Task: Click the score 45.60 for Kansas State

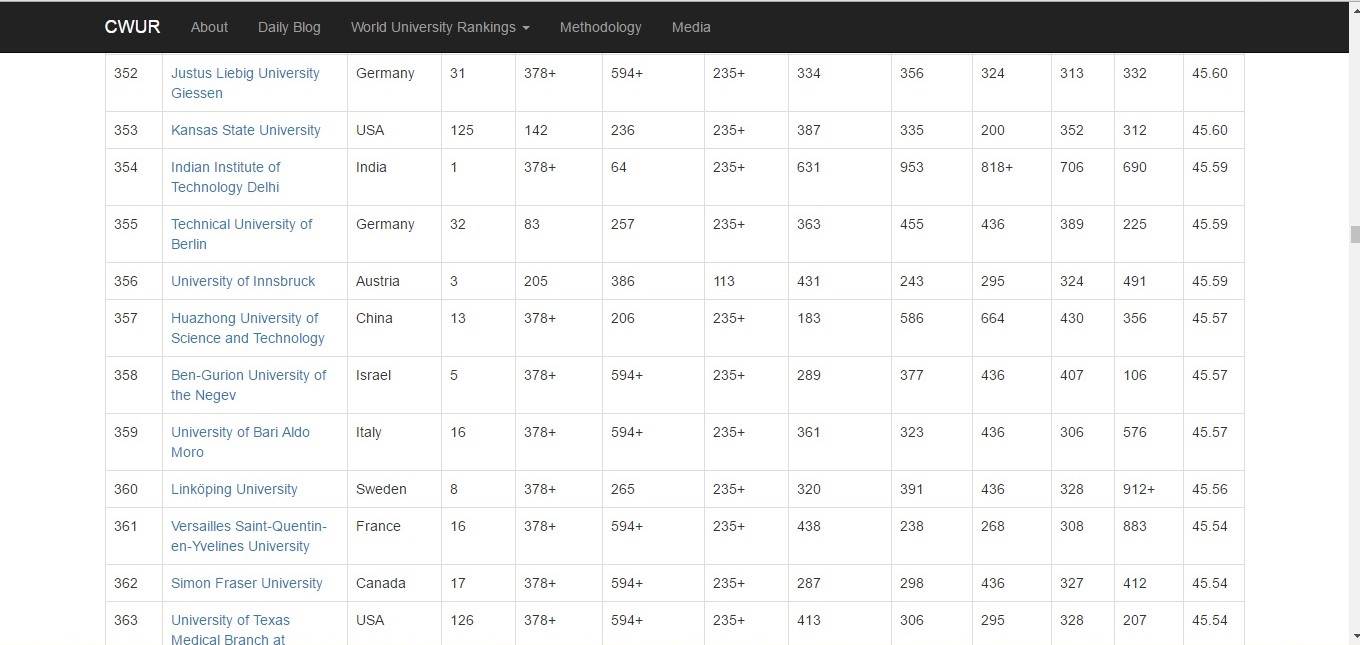Action: (1210, 130)
